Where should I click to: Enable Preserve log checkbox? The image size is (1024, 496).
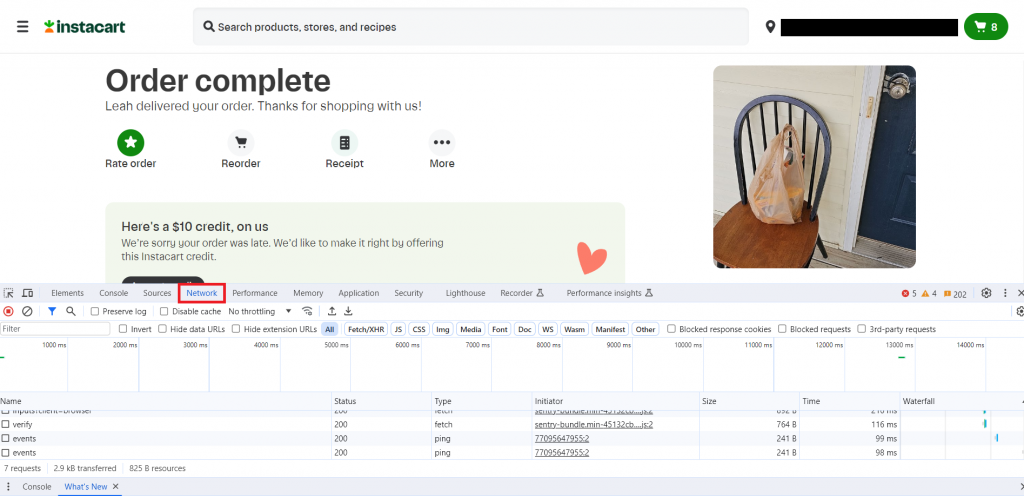95,311
